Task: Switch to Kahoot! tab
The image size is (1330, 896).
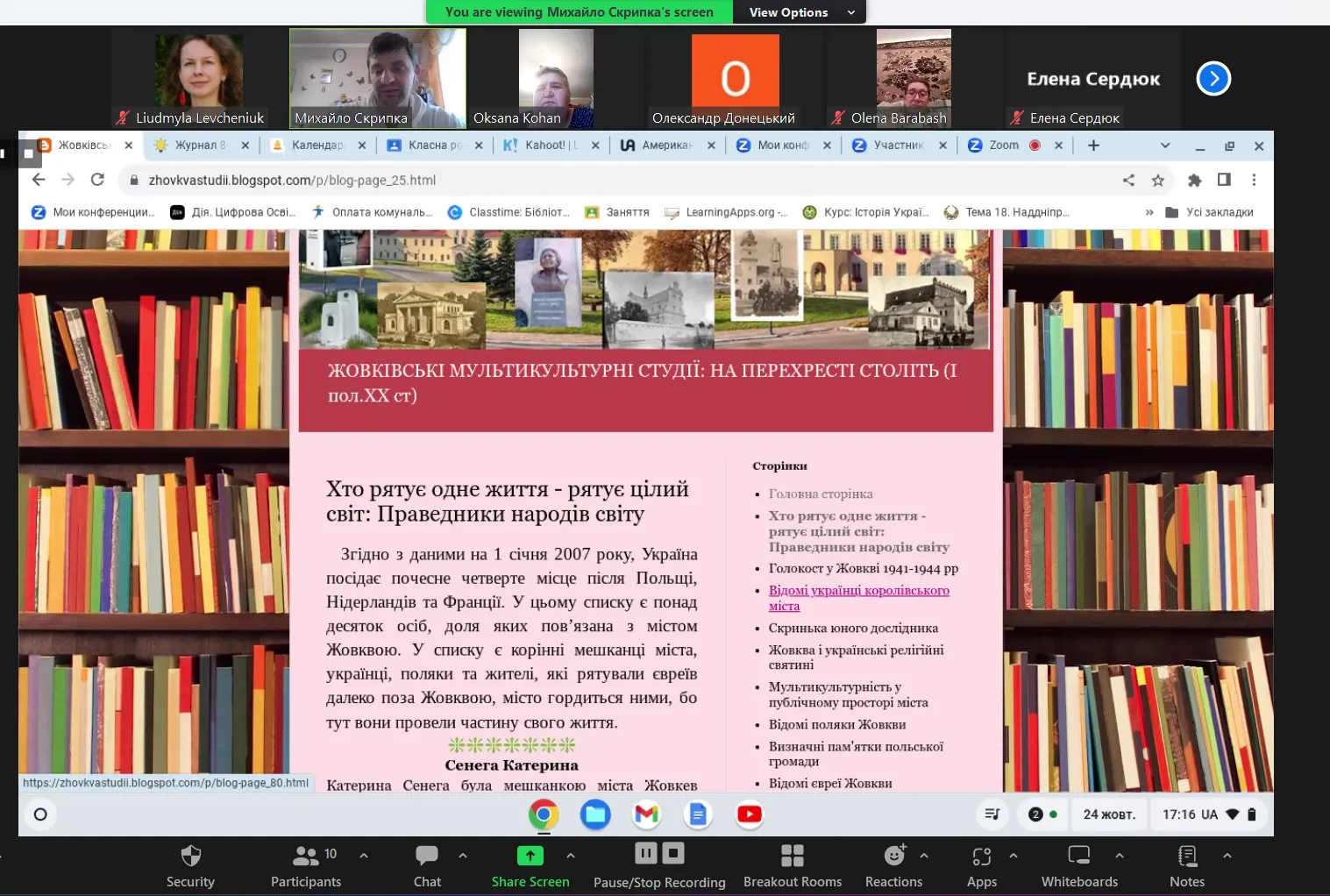Action: (x=551, y=146)
